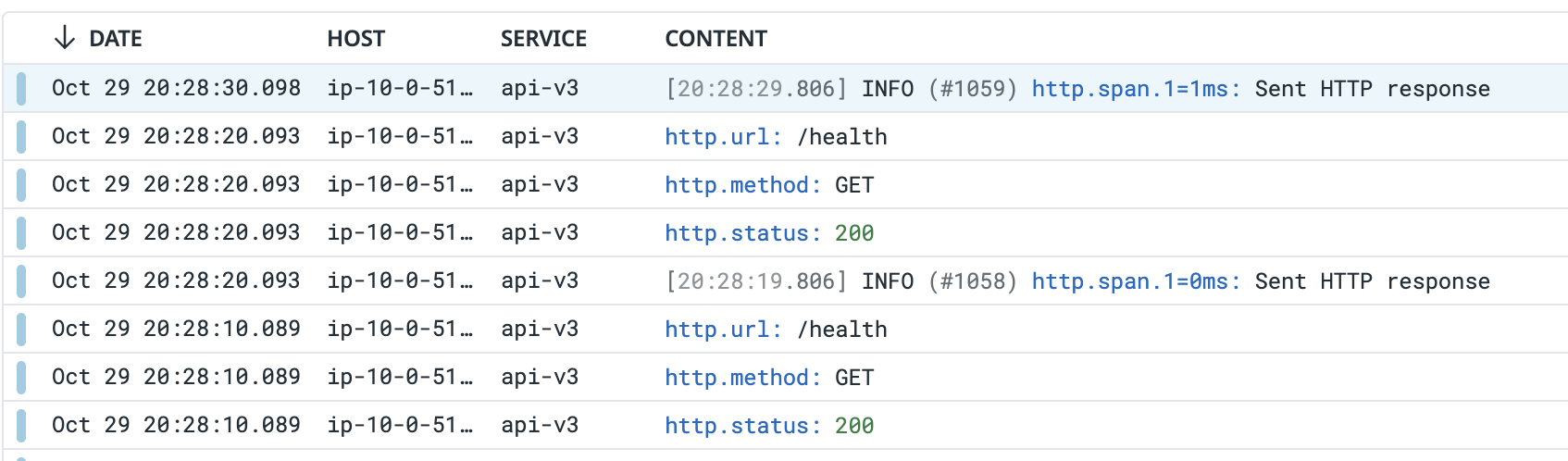Click the host name in log #1059 row
The image size is (1568, 461).
pos(399,89)
